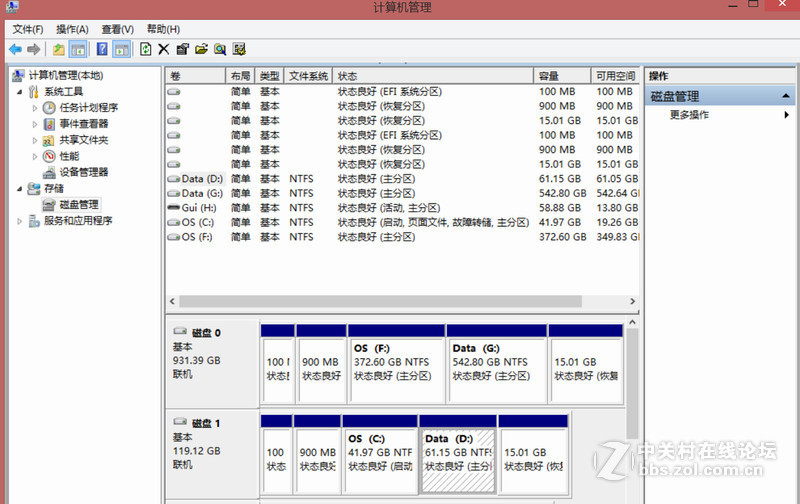Sort by the 卷 column header

click(195, 76)
